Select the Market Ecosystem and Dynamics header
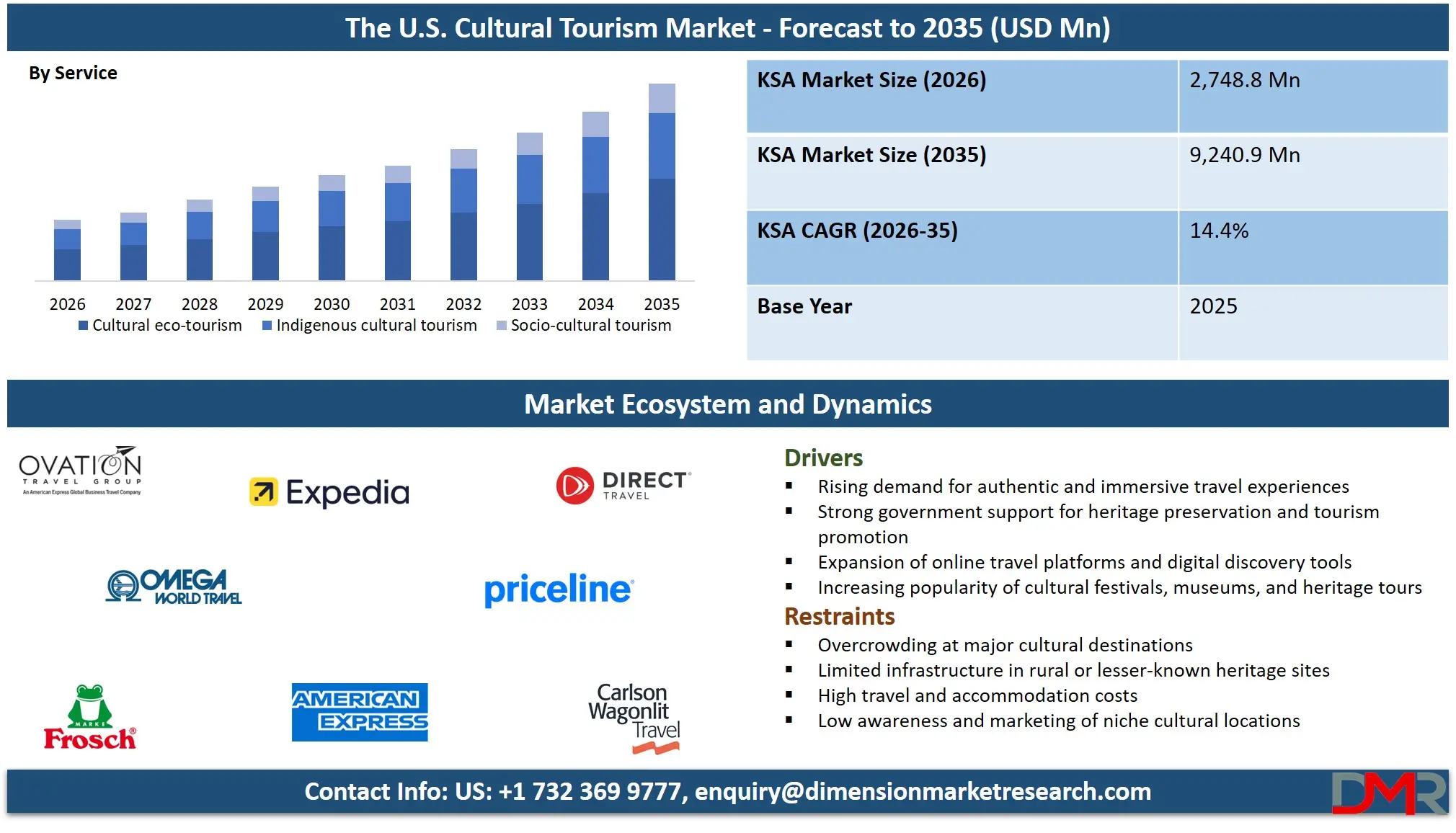This screenshot has height=833, width=1456. click(x=728, y=404)
